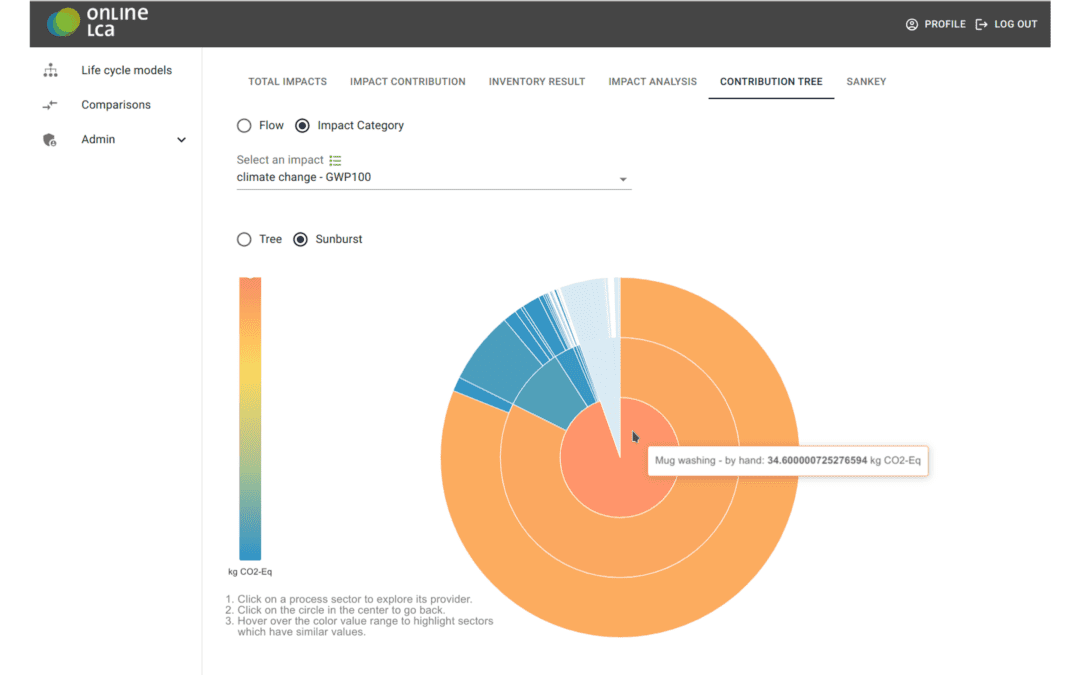Click the kg CO2-Eq color scale bar
This screenshot has height=675, width=1080.
click(250, 418)
